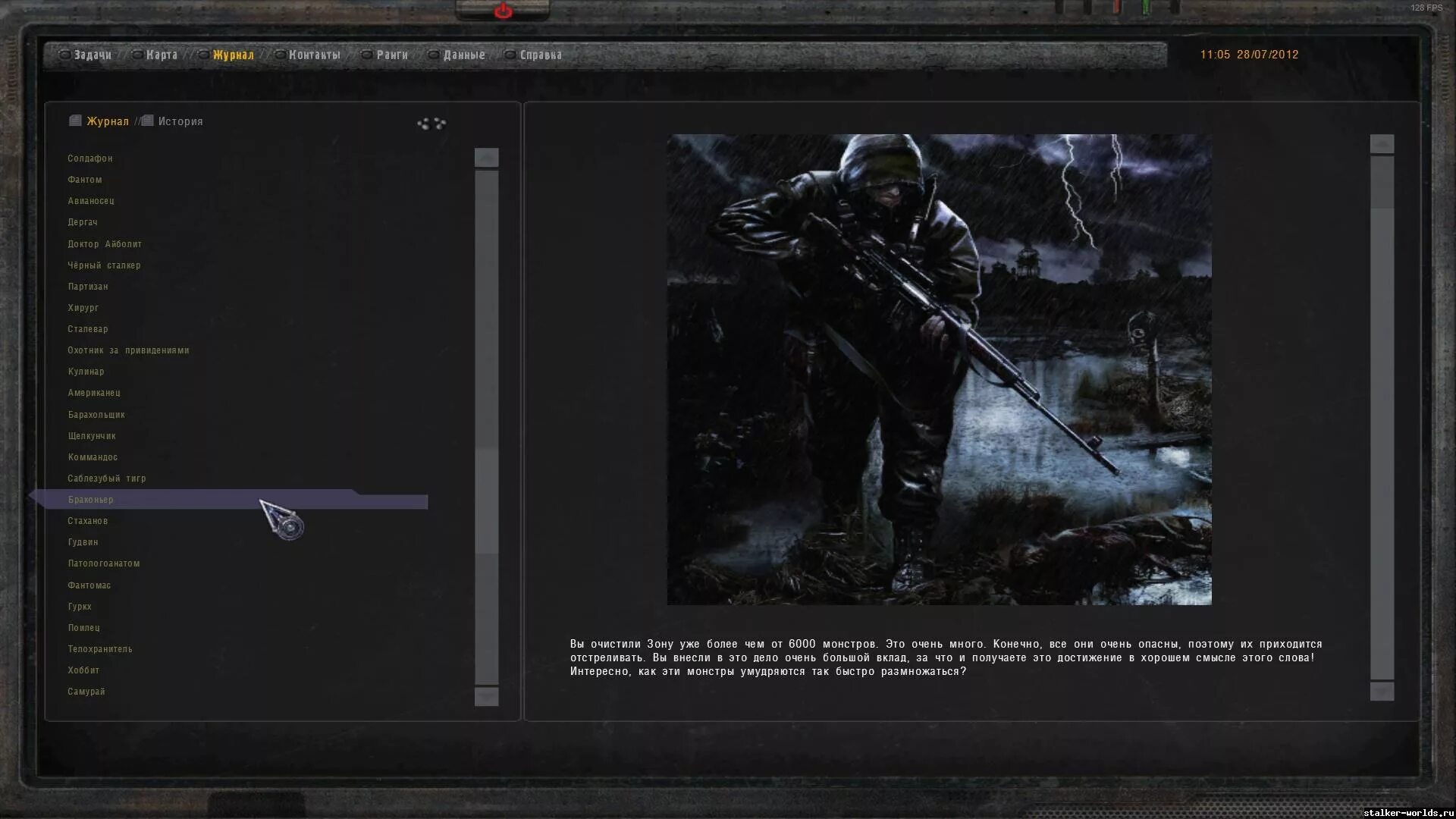Open the Доктор Айболит entry
1456x819 pixels.
point(105,244)
